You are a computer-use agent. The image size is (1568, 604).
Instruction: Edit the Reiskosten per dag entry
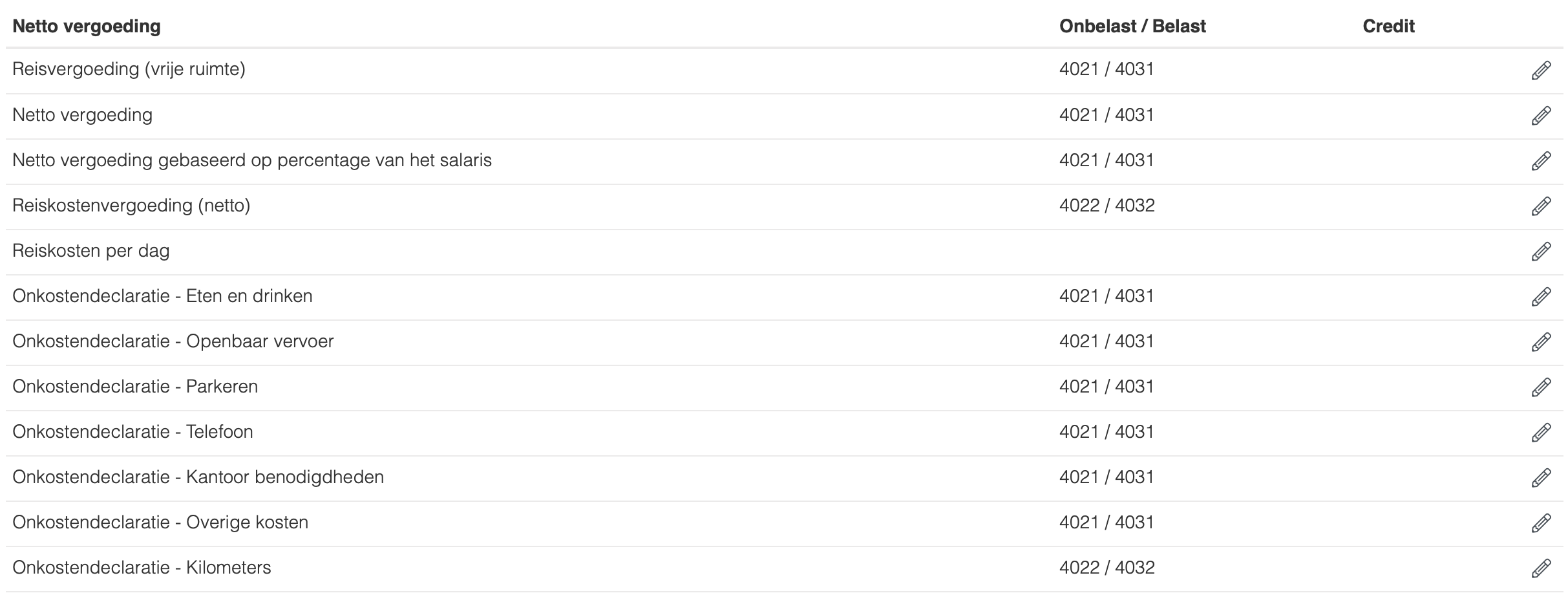pyautogui.click(x=1541, y=252)
